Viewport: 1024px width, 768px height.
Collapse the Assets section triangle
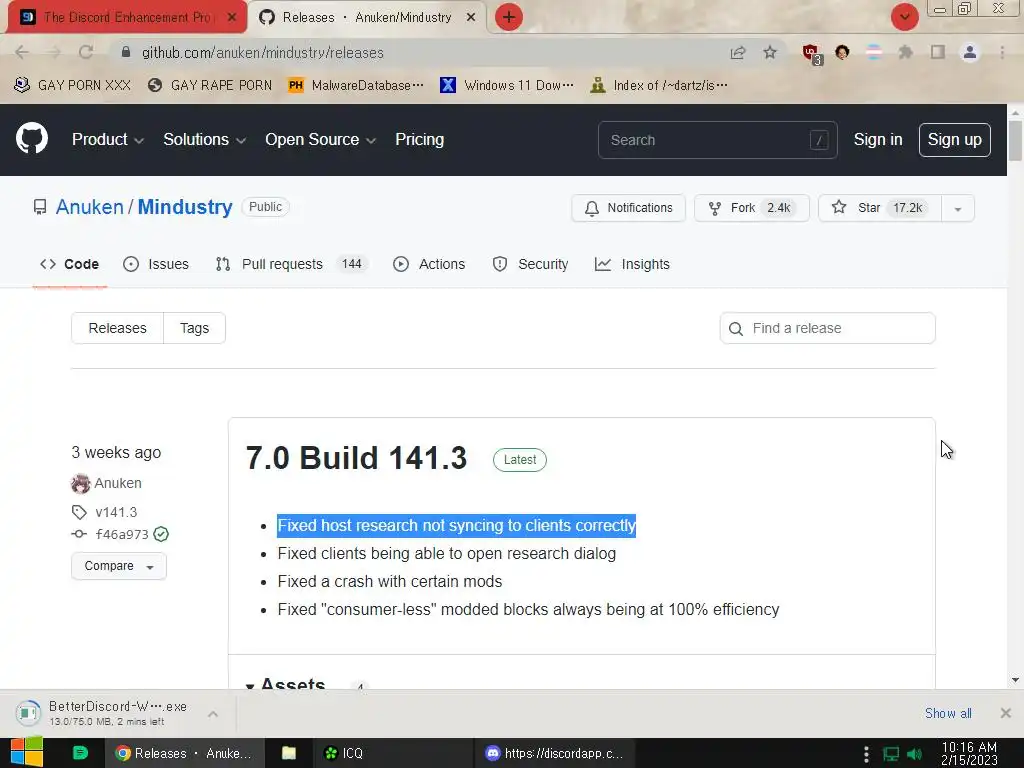coord(249,685)
